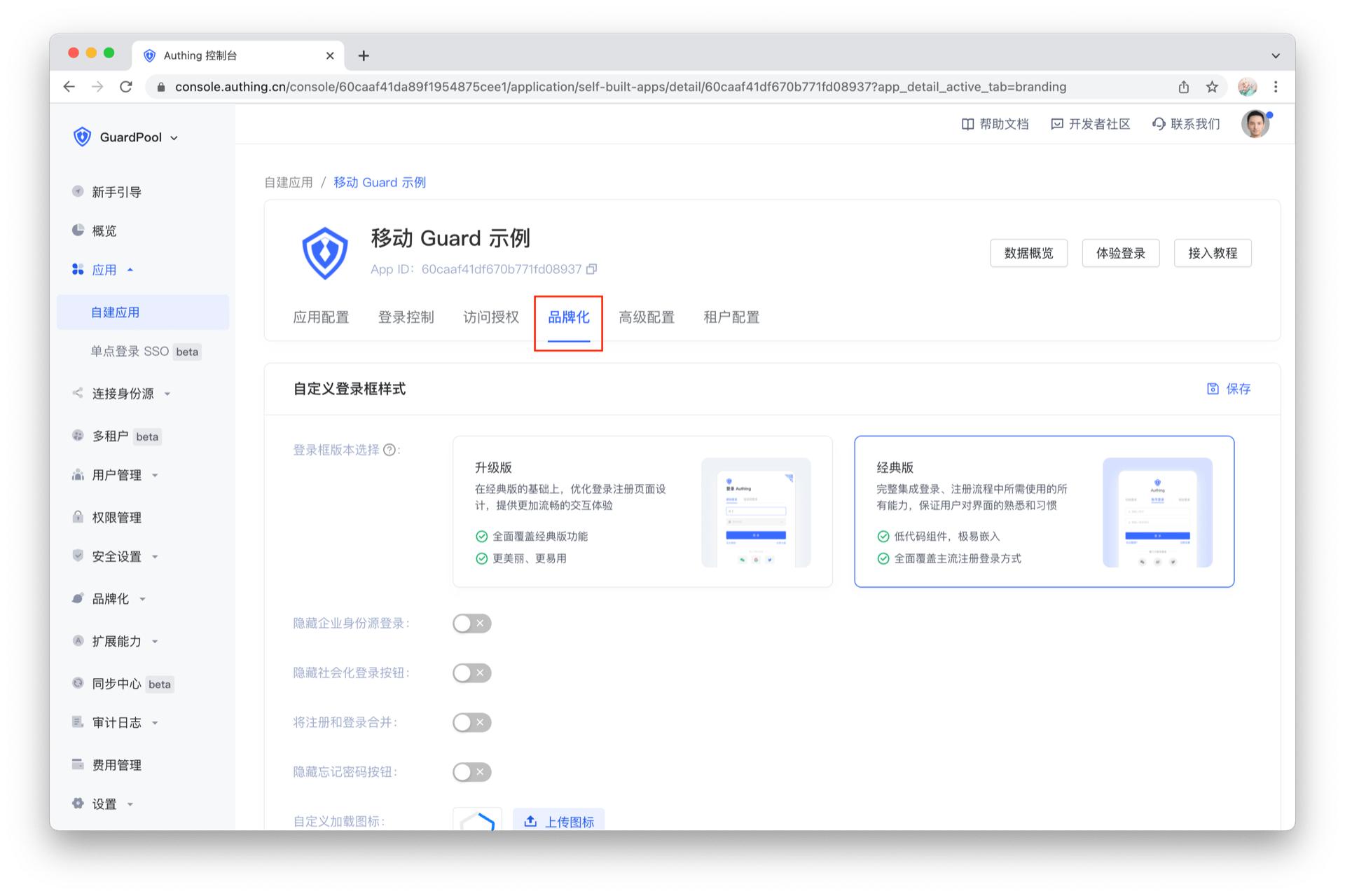This screenshot has height=896, width=1345.
Task: Select the 升级版 login box version card
Action: tap(642, 511)
